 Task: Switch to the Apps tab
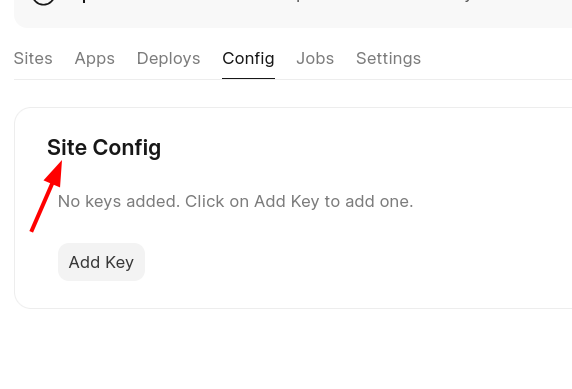point(95,58)
